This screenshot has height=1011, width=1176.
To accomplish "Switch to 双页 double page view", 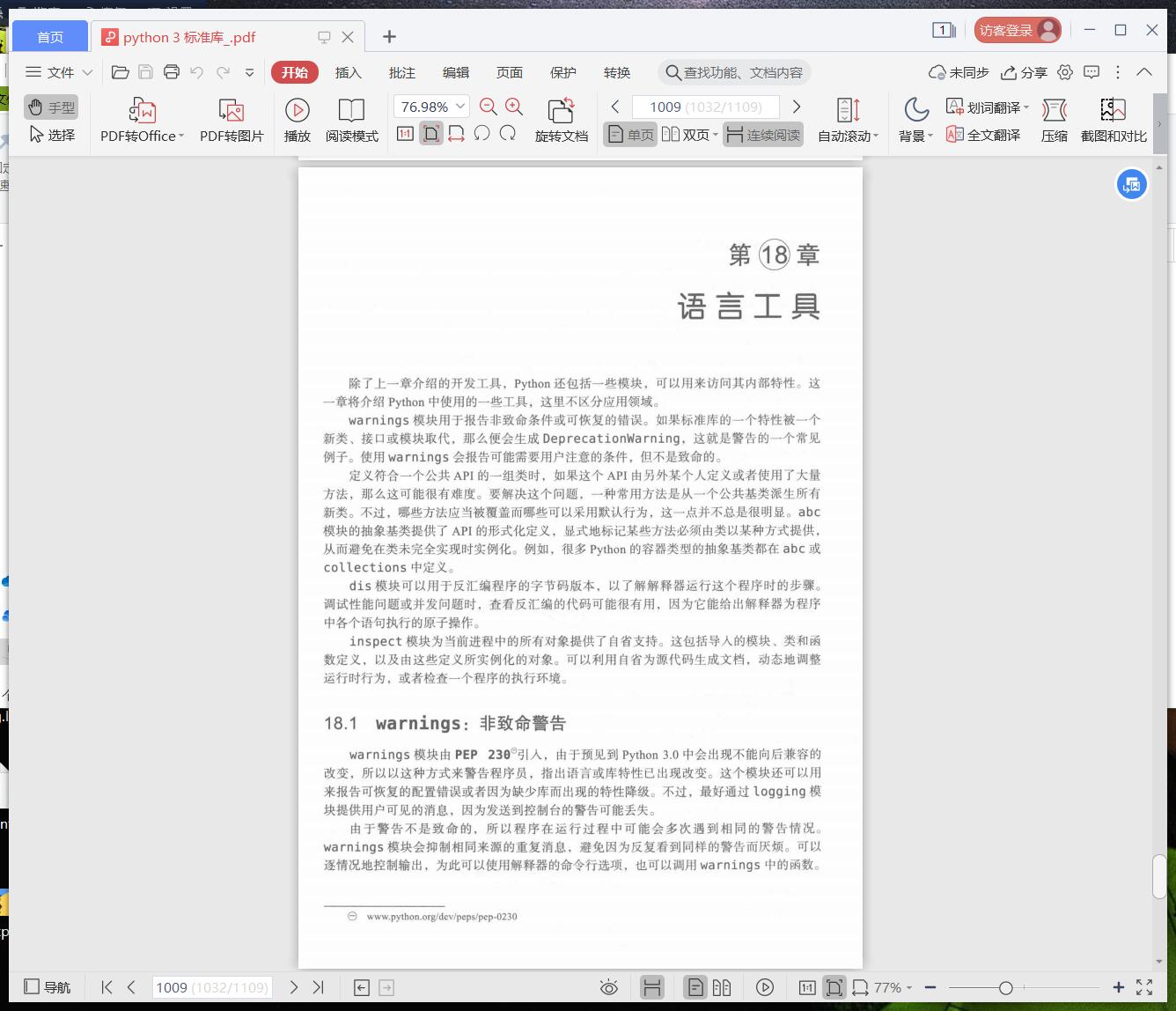I will [689, 135].
